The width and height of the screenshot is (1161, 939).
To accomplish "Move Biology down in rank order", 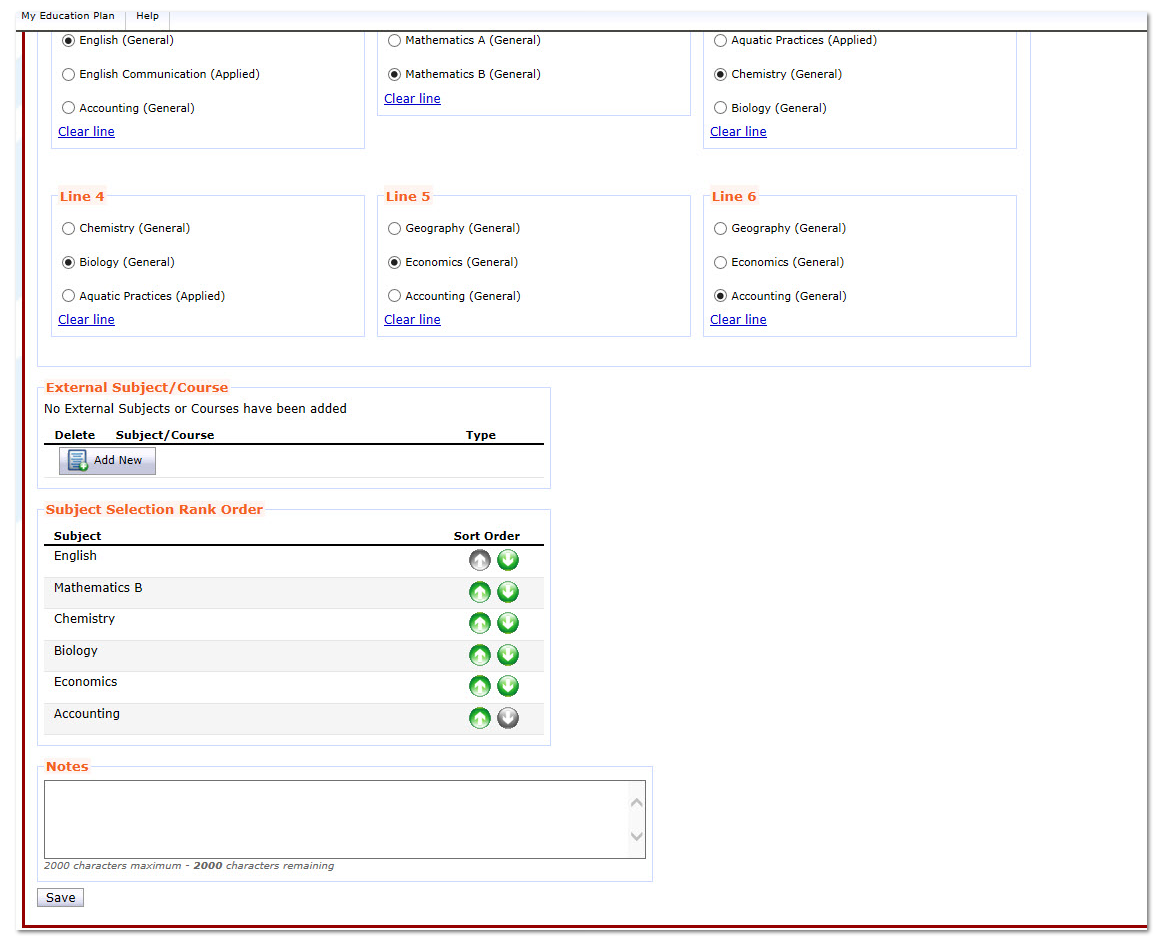I will [508, 655].
